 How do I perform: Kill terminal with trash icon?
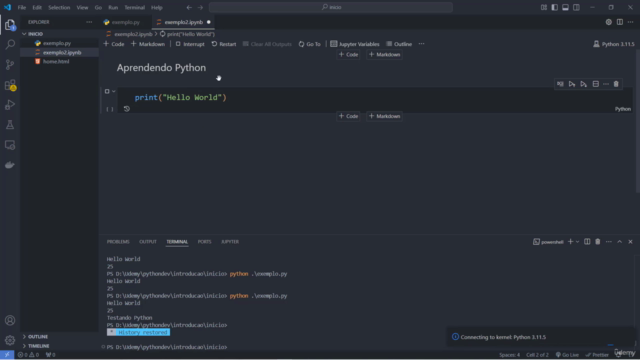pyautogui.click(x=598, y=242)
